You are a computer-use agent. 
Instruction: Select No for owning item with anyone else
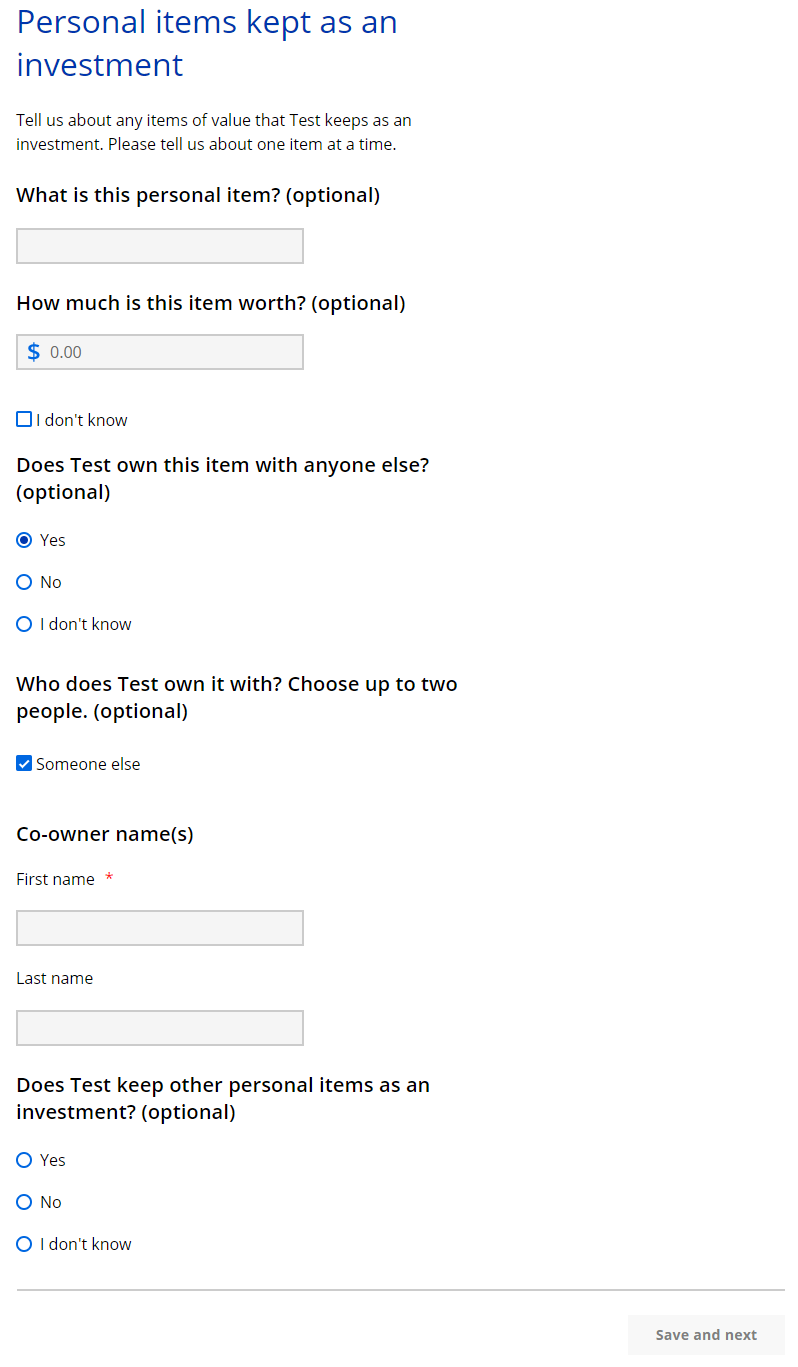coord(25,582)
